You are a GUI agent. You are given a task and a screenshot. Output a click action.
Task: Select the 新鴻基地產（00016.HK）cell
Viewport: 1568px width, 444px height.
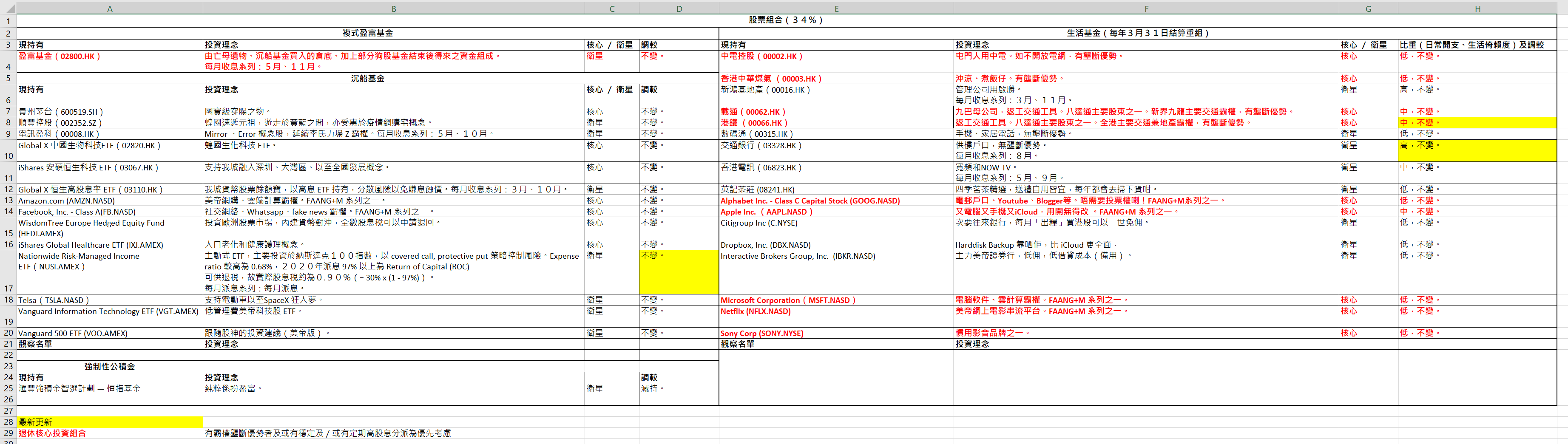click(836, 95)
